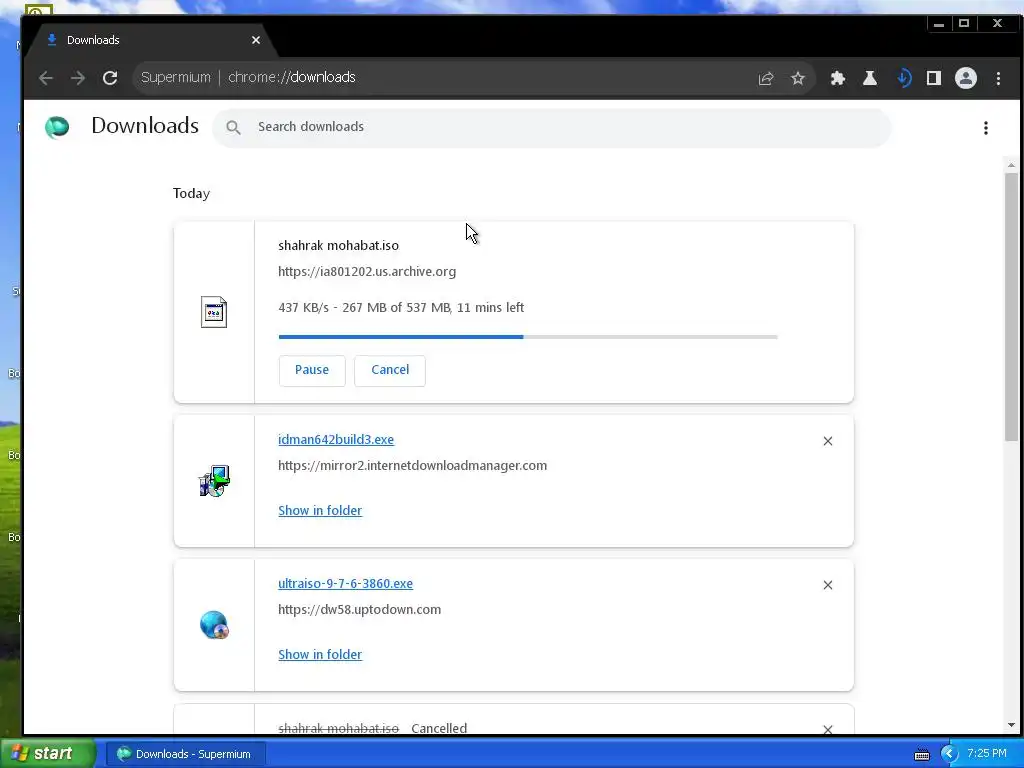1024x768 pixels.
Task: Open the Downloads page more-actions menu
Action: 985,128
